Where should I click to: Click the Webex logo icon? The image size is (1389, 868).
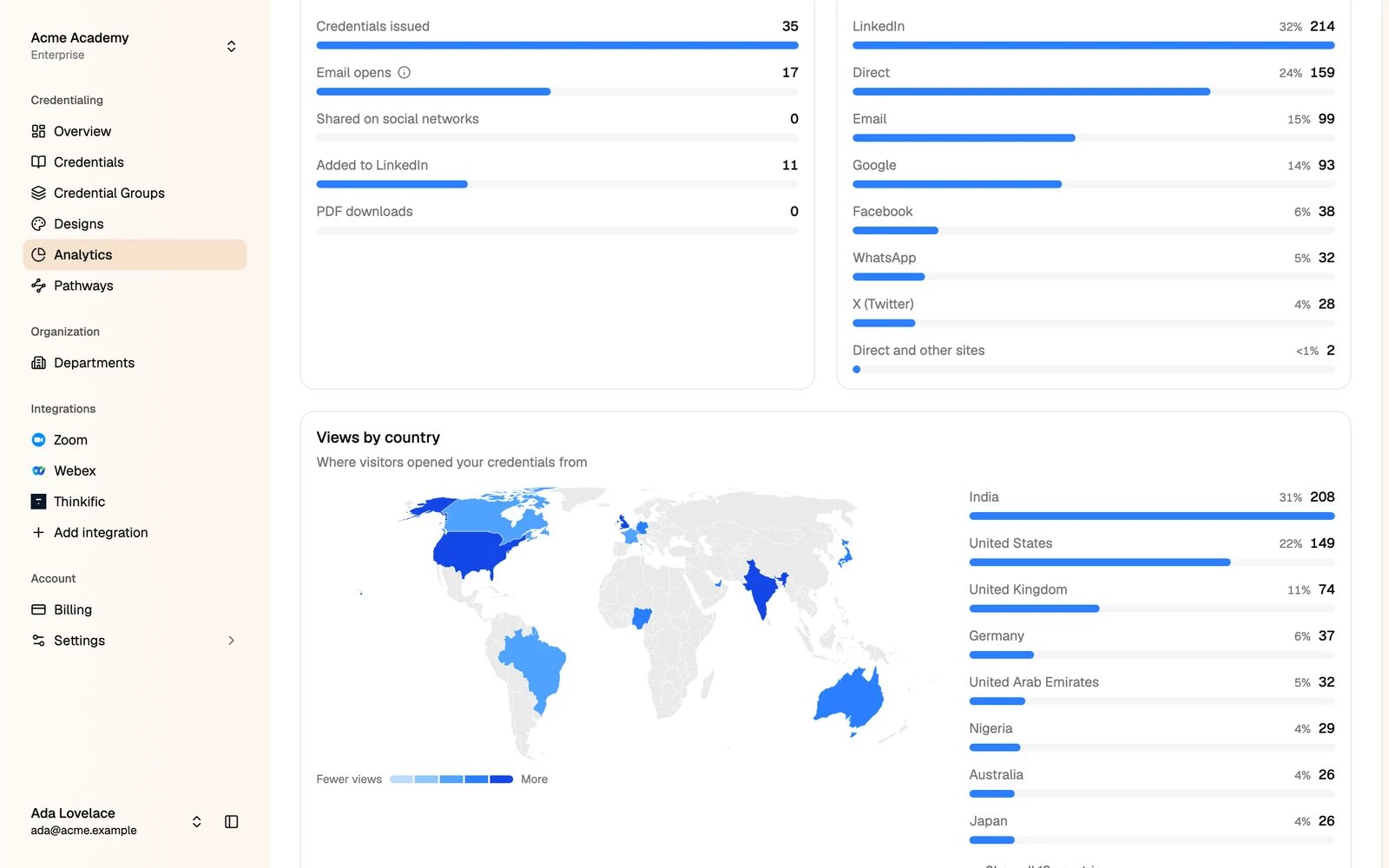(38, 470)
